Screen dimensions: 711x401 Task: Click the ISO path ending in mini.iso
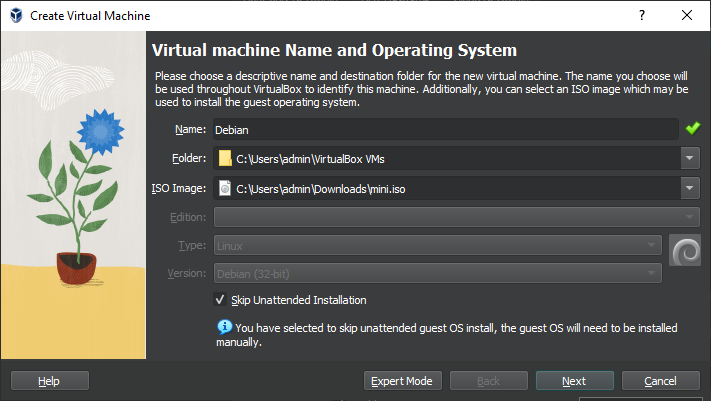coord(321,189)
